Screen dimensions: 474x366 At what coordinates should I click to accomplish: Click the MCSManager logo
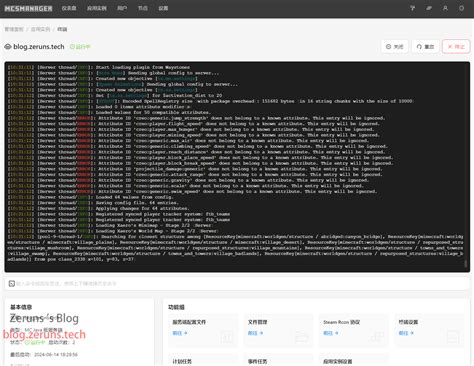point(28,8)
